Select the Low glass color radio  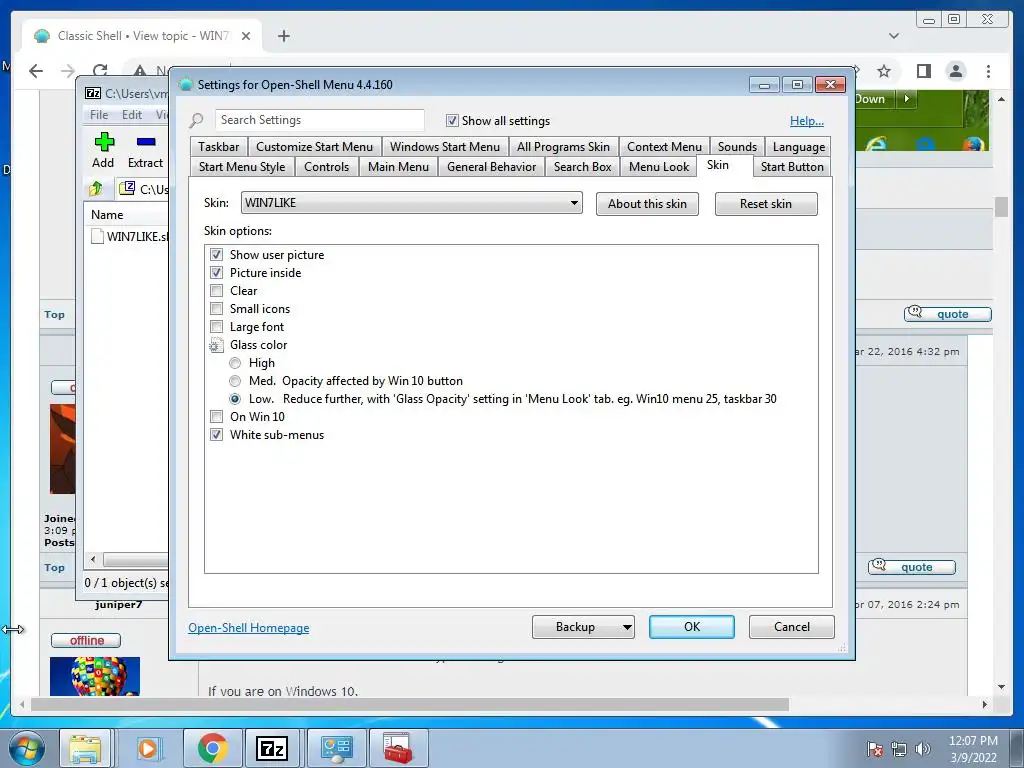235,399
